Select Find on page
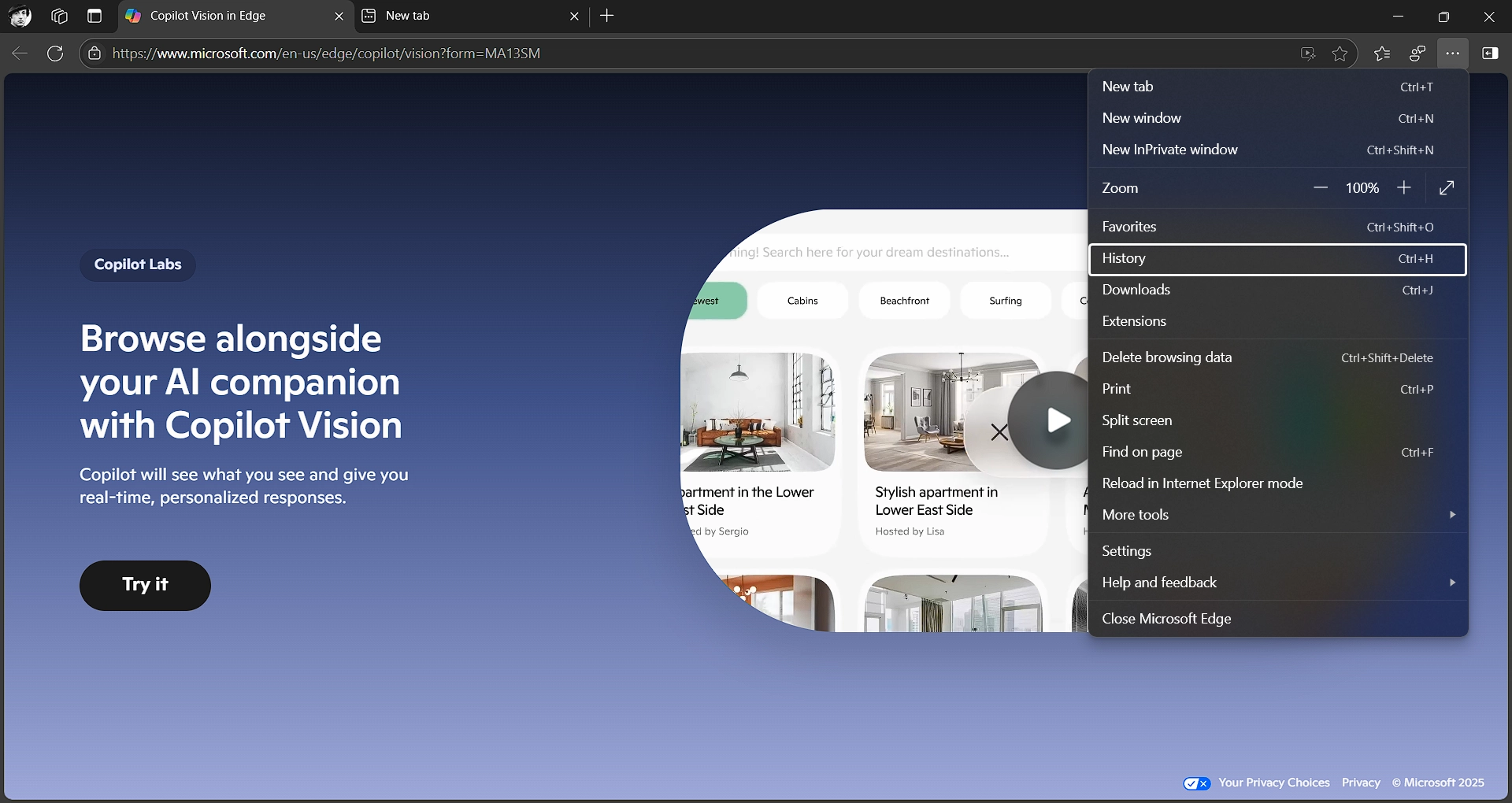This screenshot has height=803, width=1512. [x=1278, y=452]
